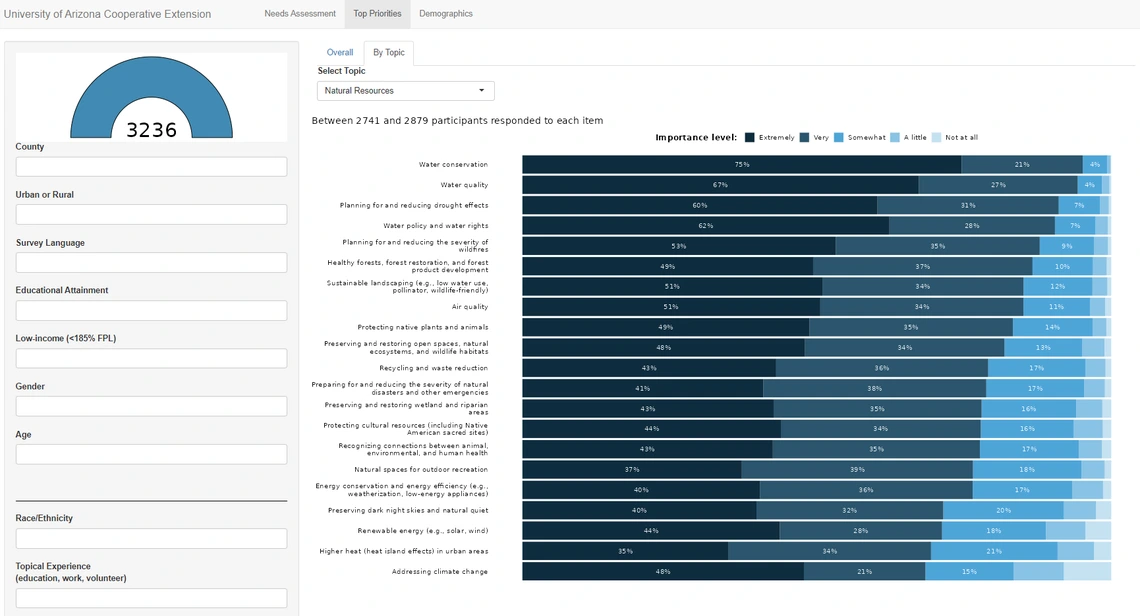Click the 35% Higher heat bar segment
This screenshot has height=616, width=1140.
point(625,551)
